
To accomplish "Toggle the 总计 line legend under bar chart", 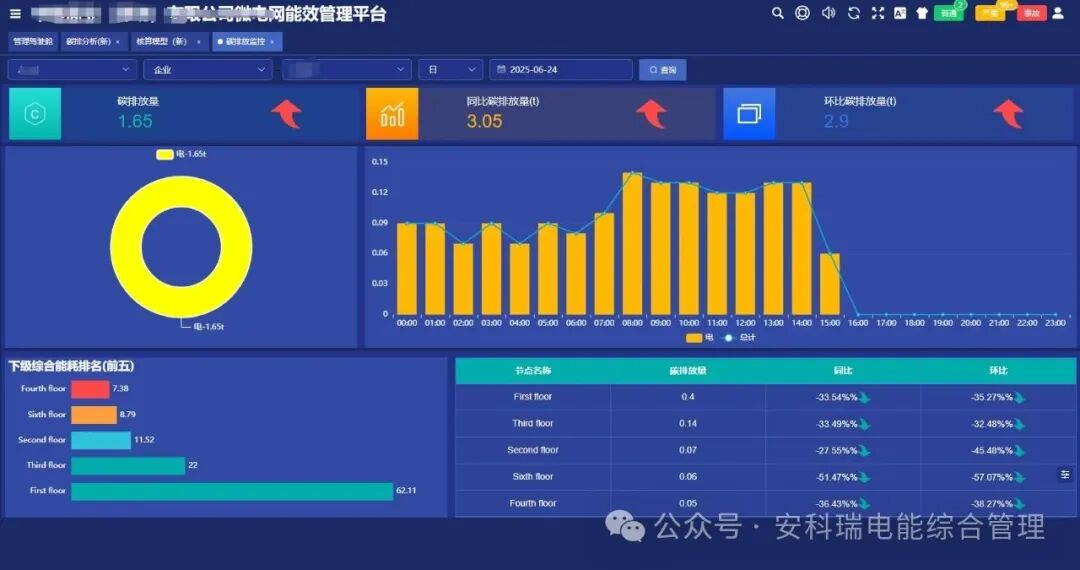I will pyautogui.click(x=739, y=337).
